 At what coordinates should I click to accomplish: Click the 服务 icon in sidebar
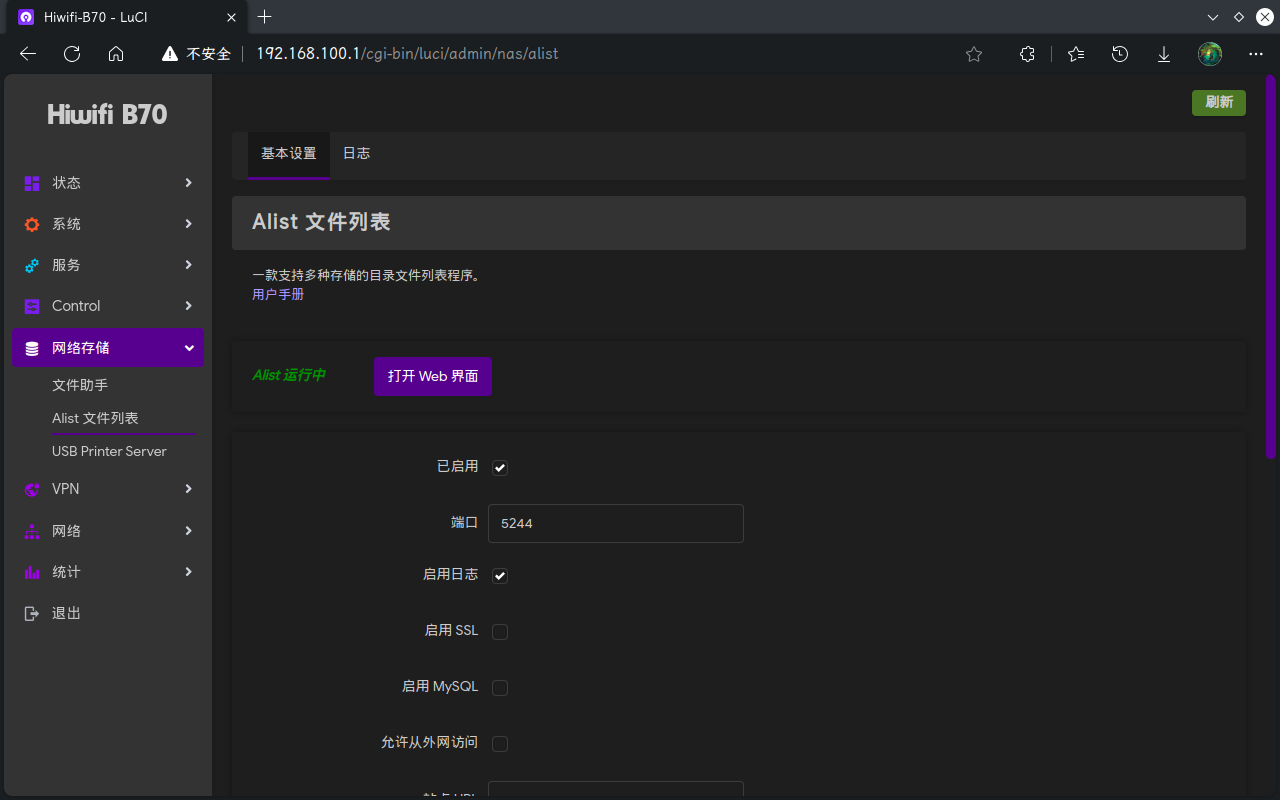pos(32,265)
